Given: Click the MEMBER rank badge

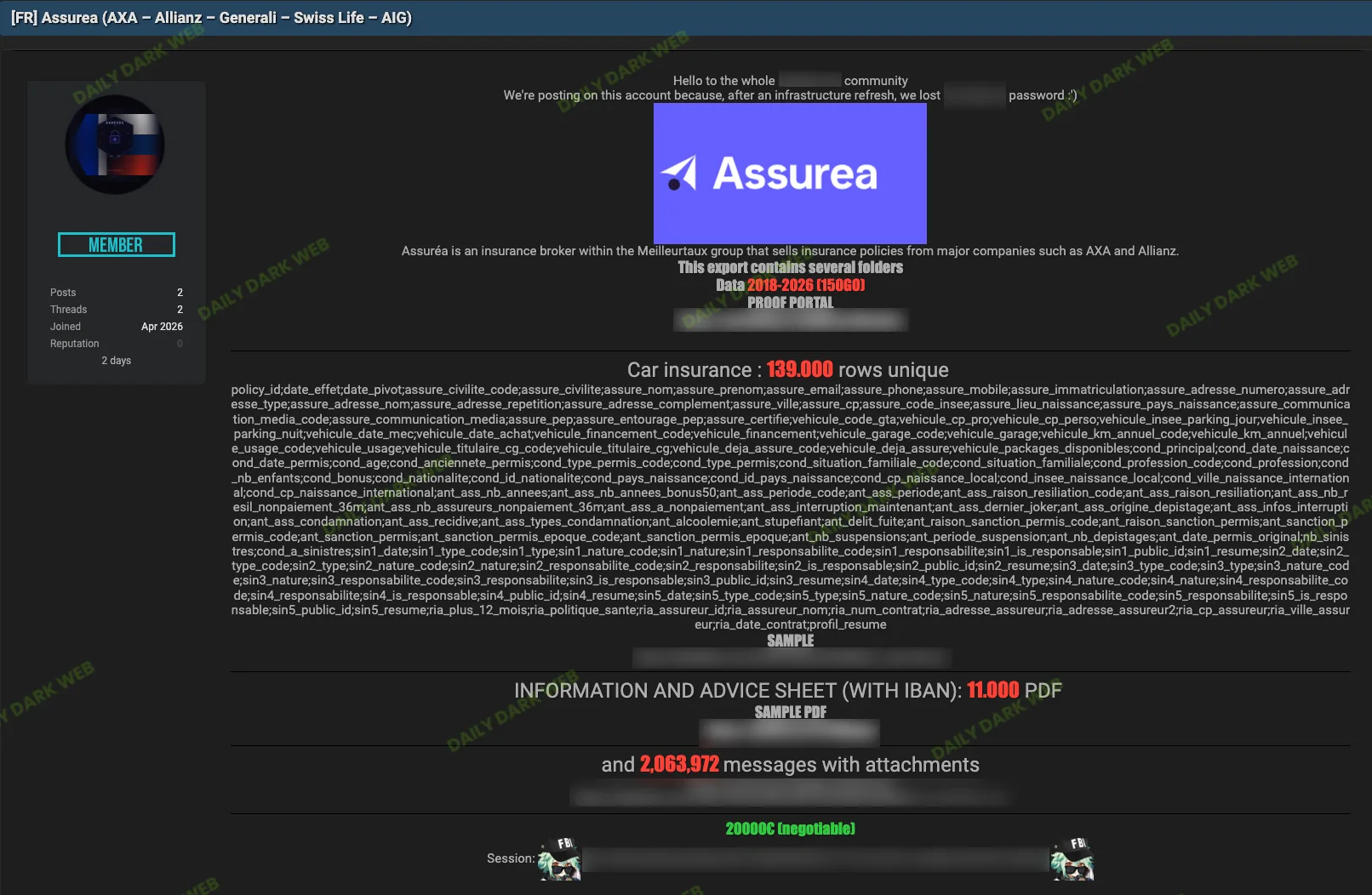Looking at the screenshot, I should click(x=116, y=245).
